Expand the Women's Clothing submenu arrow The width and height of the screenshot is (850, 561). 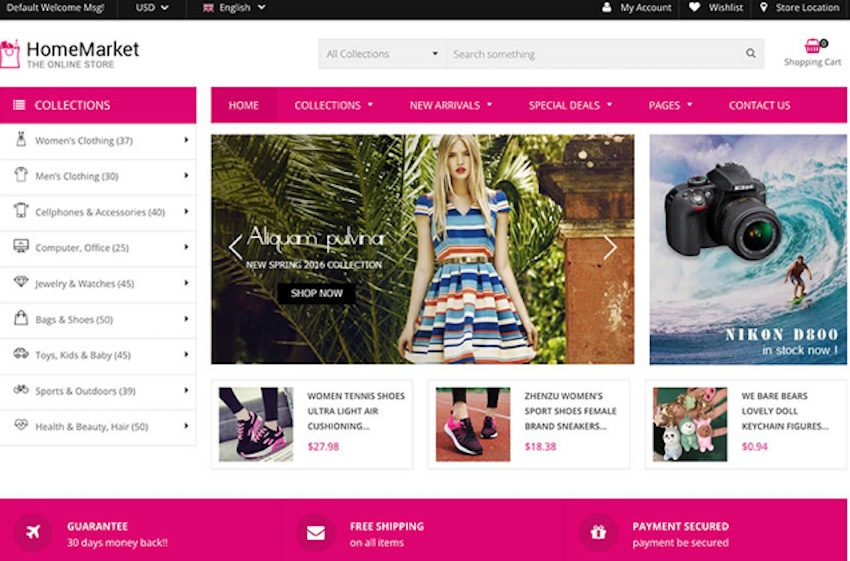[186, 140]
